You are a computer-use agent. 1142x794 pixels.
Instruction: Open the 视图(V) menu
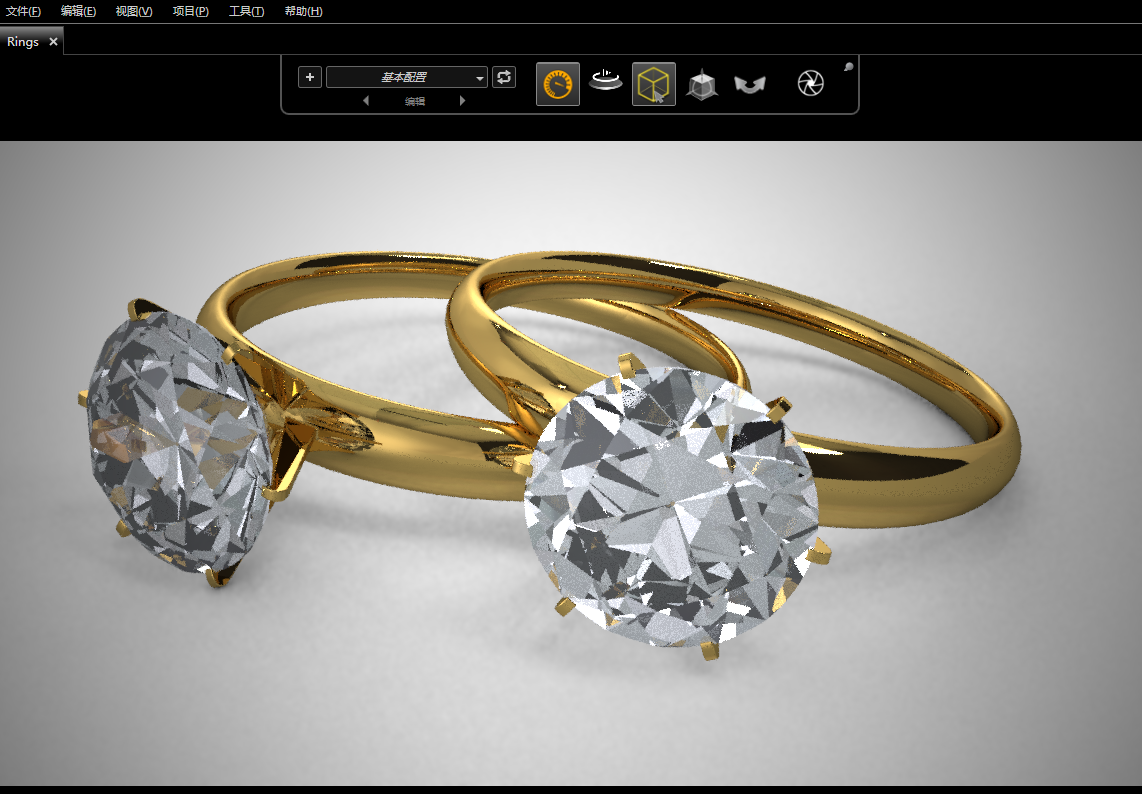134,11
